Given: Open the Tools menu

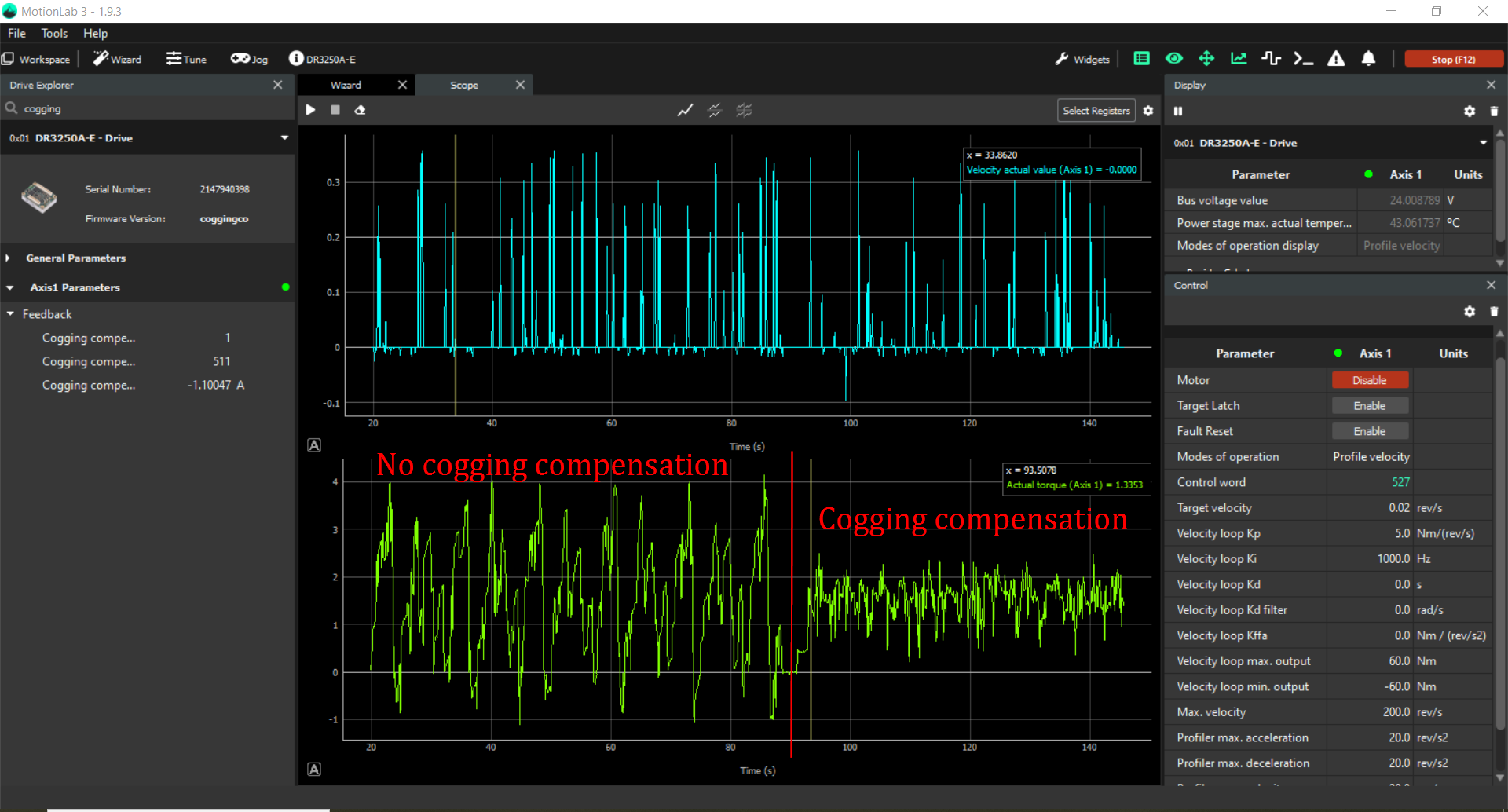Looking at the screenshot, I should pos(54,33).
